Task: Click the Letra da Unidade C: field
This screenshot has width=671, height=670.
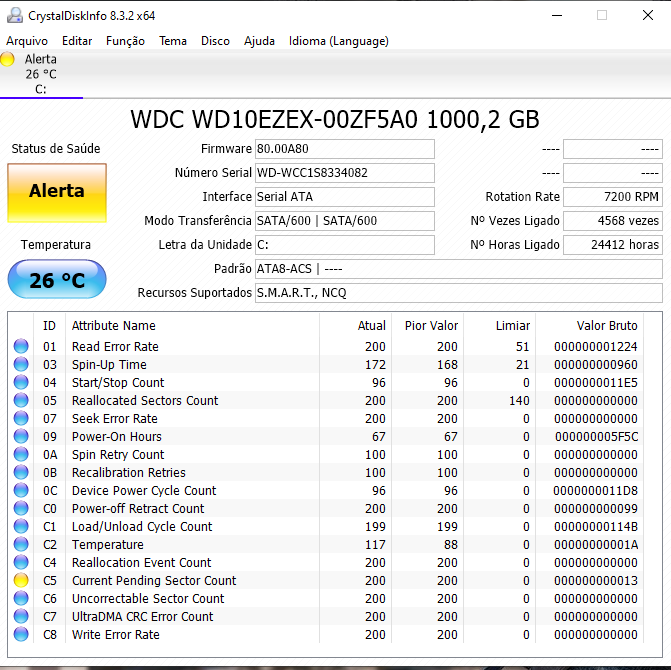Action: pos(344,245)
